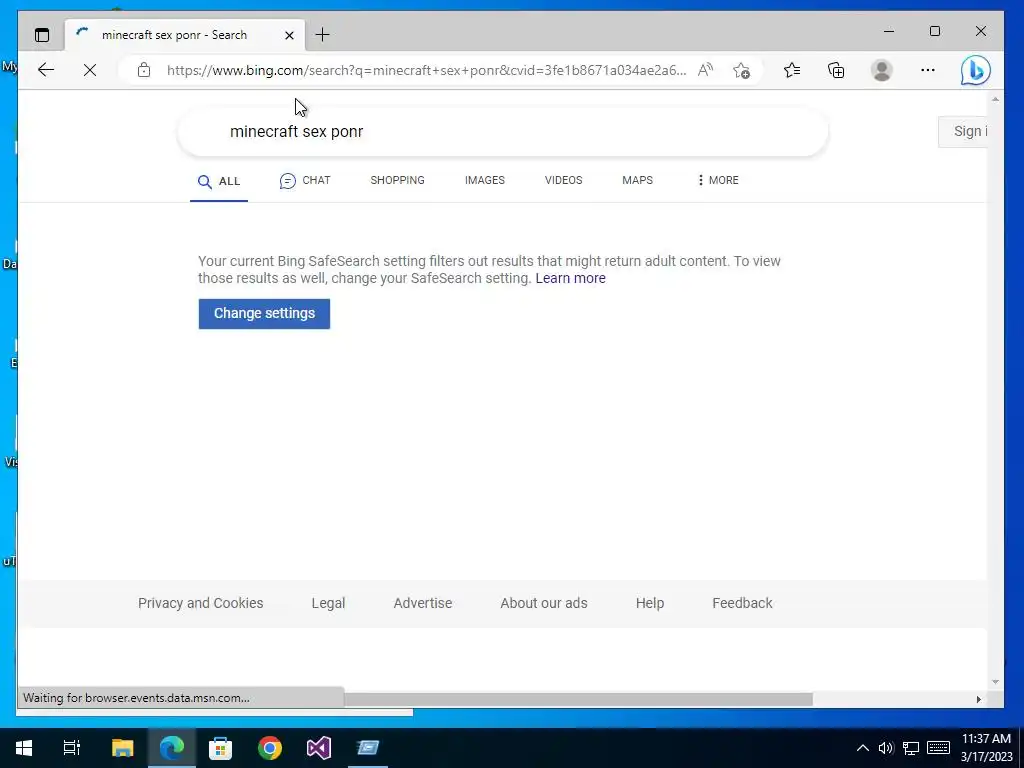
Task: Open Settings and more menu
Action: [928, 70]
